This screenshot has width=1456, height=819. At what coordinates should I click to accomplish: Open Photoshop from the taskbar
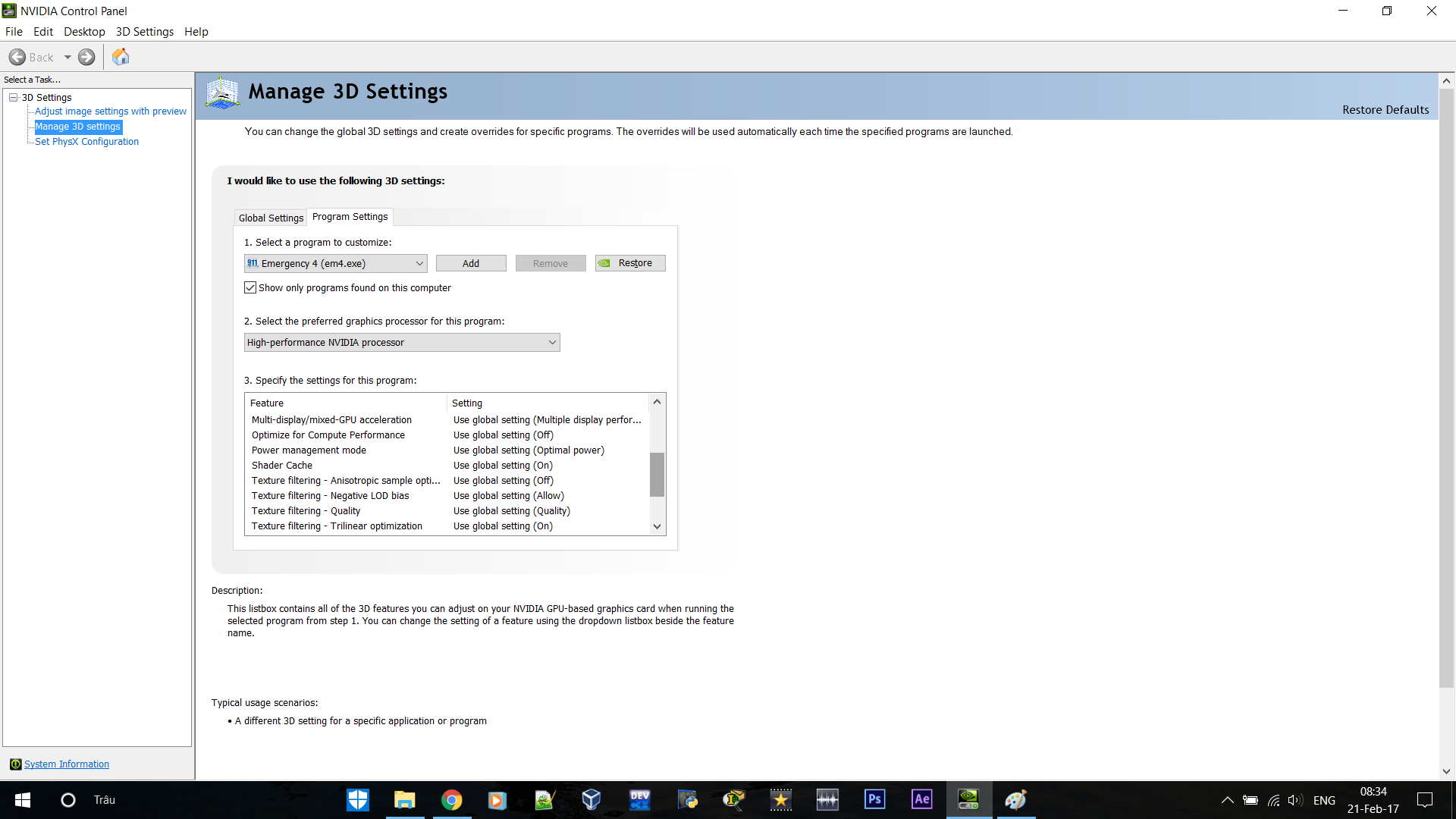pyautogui.click(x=874, y=799)
